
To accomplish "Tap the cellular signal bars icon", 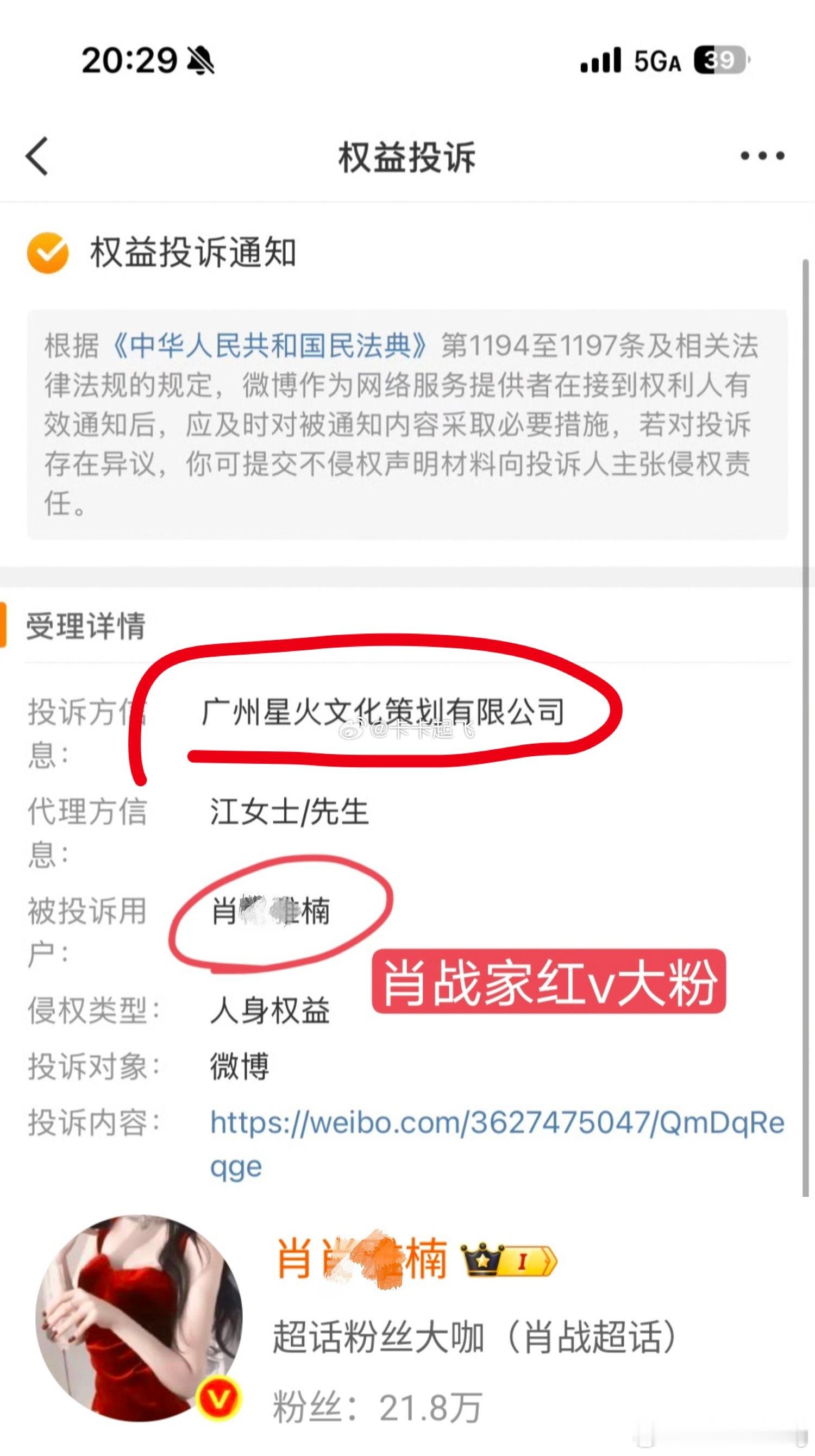I will point(601,60).
